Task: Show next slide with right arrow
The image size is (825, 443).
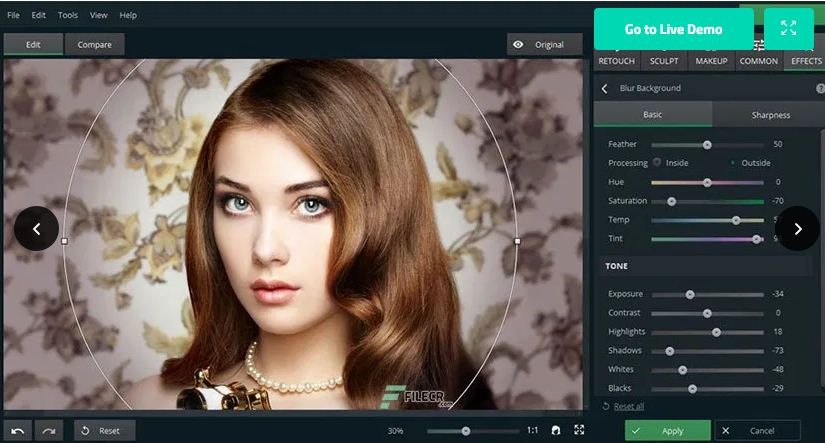Action: click(797, 228)
